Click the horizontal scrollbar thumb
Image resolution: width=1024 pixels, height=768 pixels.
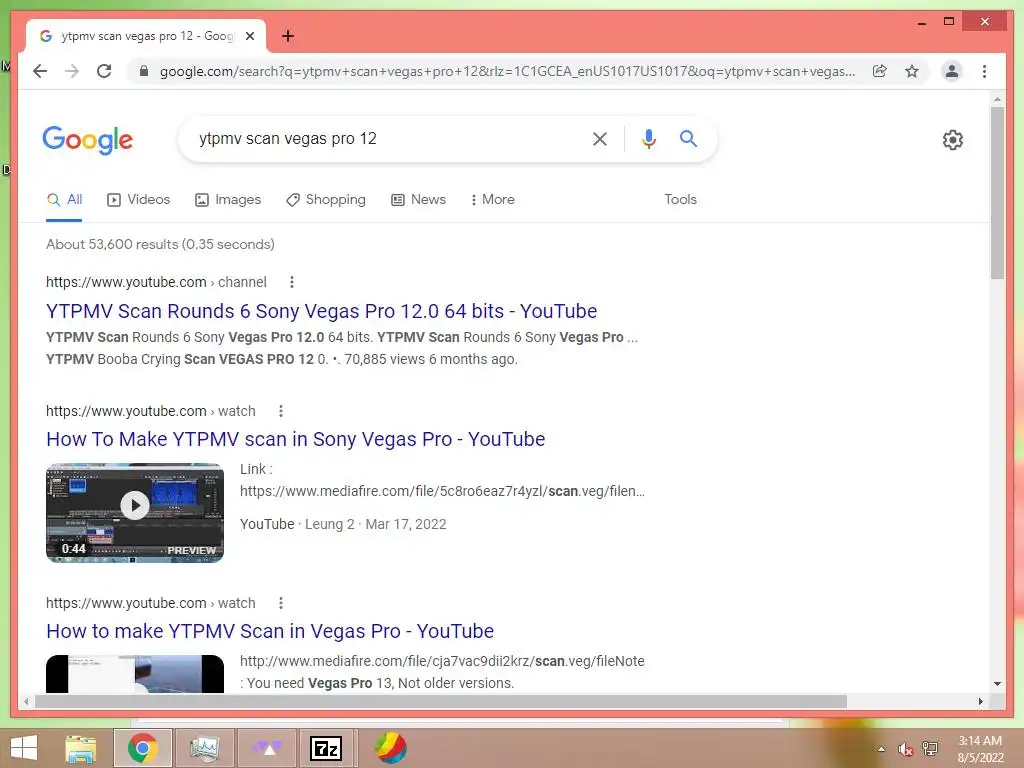coord(441,701)
